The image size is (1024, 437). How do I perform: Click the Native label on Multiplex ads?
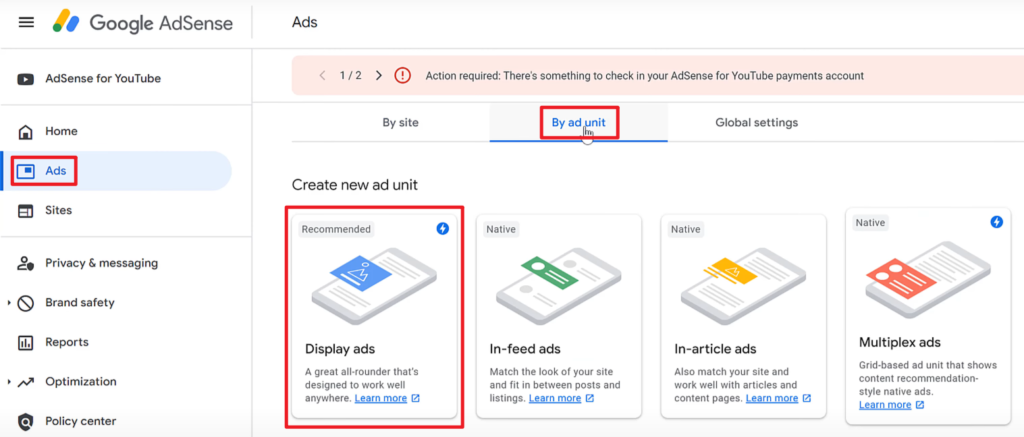871,223
